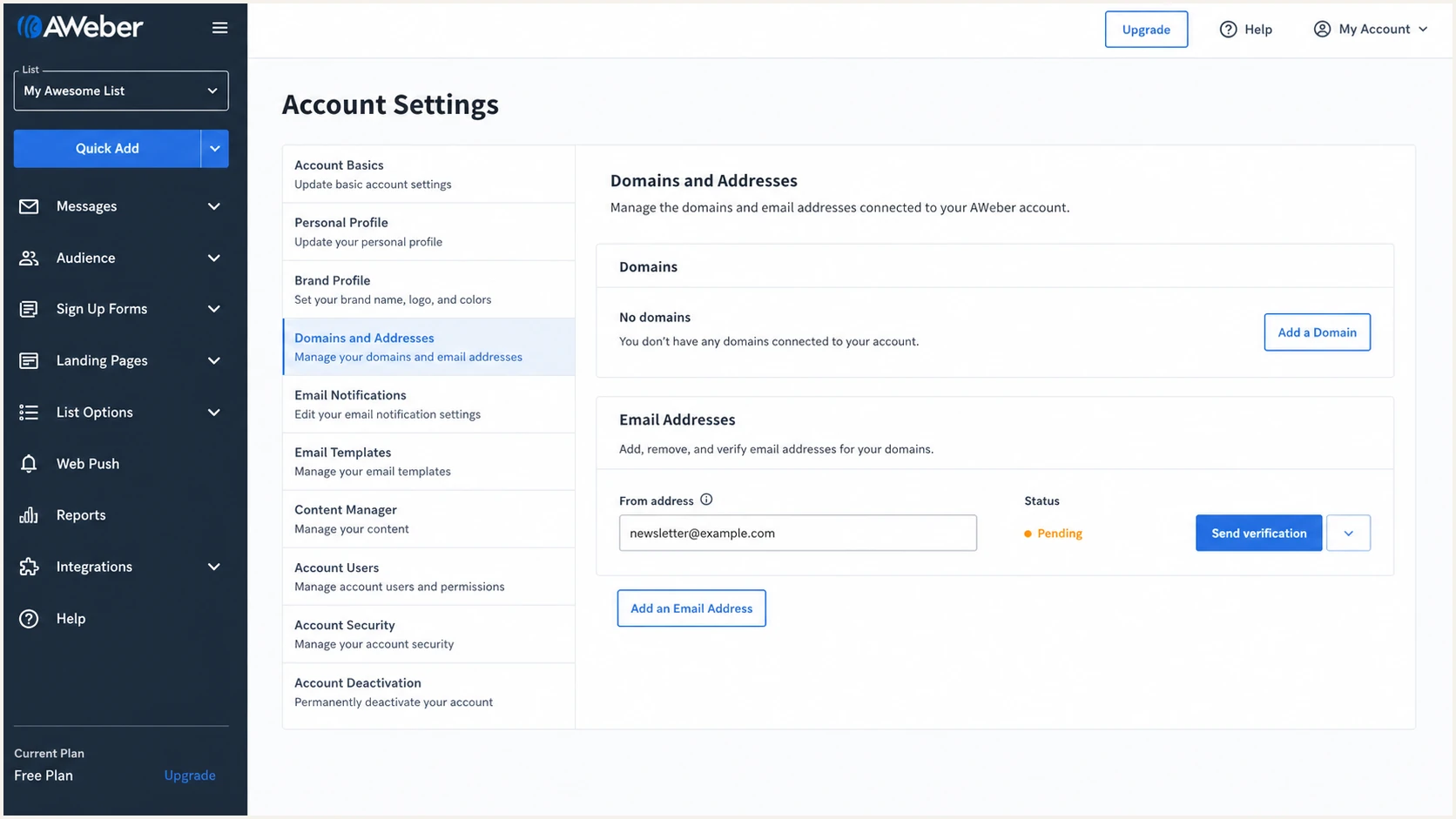Open Brand Profile settings

[428, 289]
